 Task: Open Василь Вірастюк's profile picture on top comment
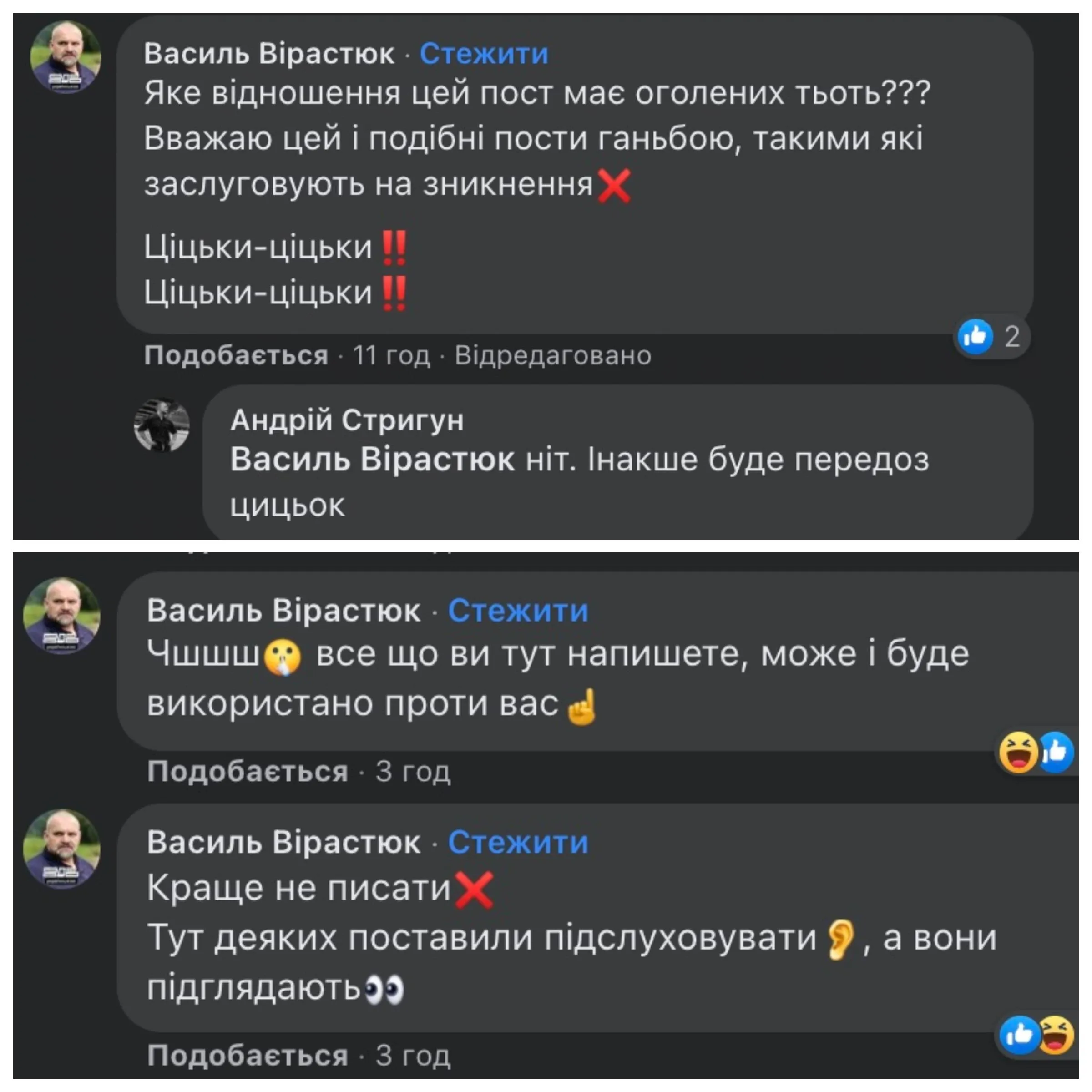[x=68, y=56]
